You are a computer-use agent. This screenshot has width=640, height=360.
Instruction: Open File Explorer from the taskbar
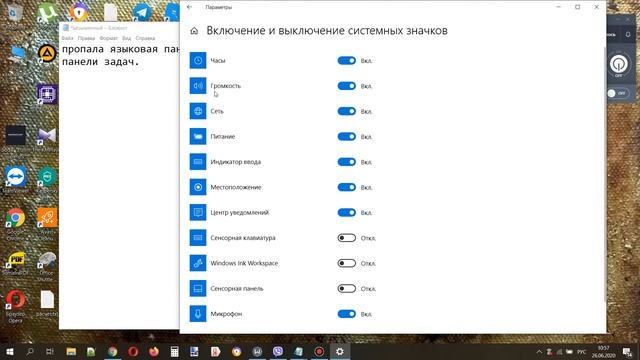(71, 351)
